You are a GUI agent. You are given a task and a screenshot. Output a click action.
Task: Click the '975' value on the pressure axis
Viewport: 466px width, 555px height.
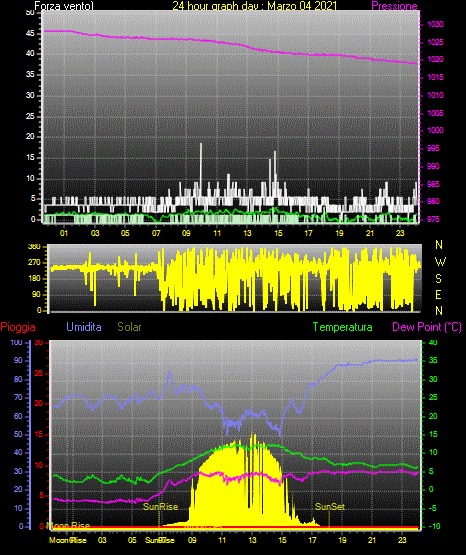tap(433, 219)
